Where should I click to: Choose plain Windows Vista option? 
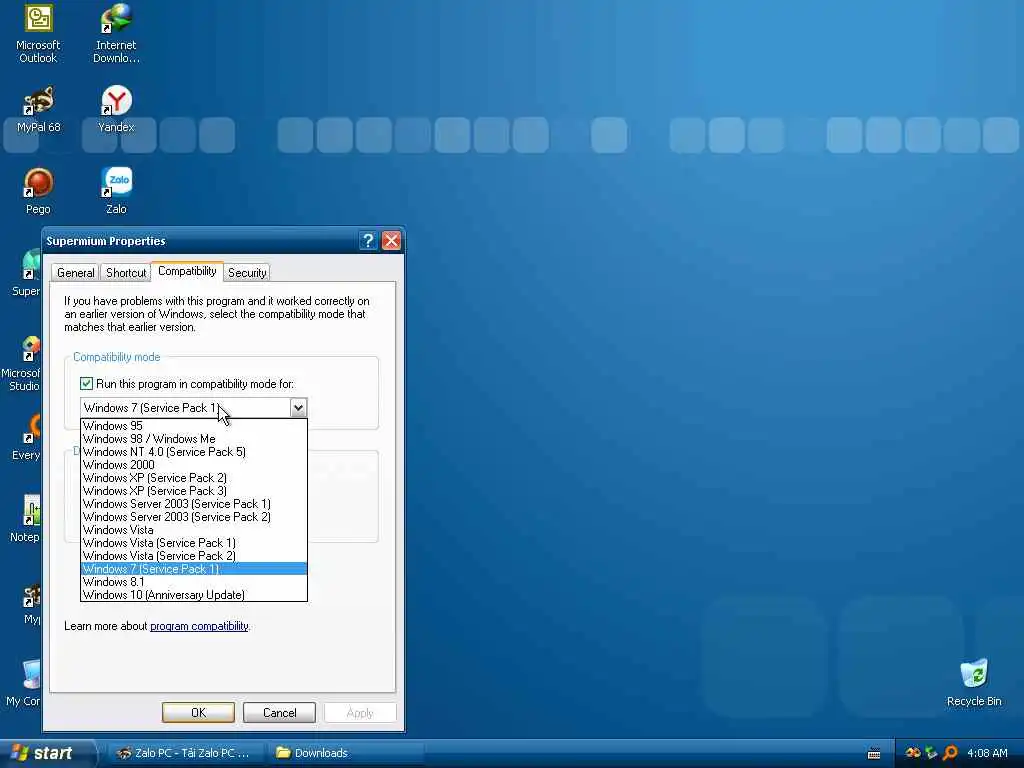pyautogui.click(x=193, y=530)
